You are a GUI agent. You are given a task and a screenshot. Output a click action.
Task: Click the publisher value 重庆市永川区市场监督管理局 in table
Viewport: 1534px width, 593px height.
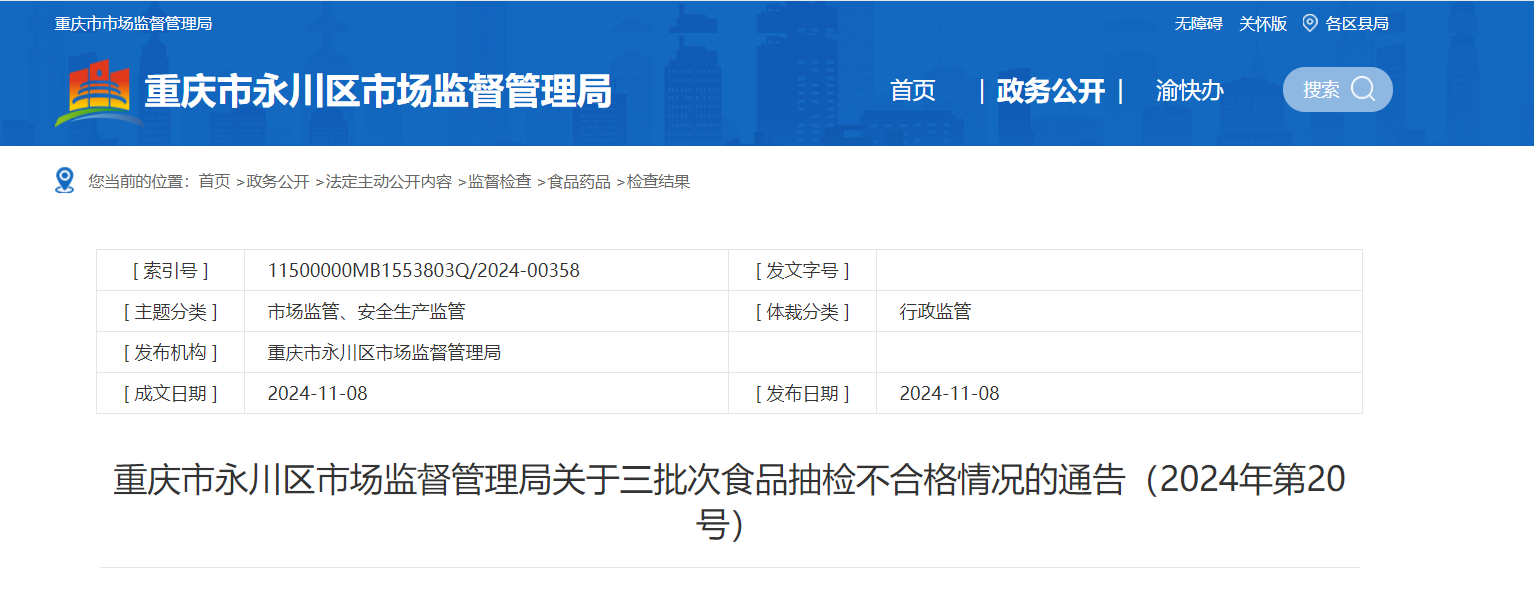coord(384,352)
